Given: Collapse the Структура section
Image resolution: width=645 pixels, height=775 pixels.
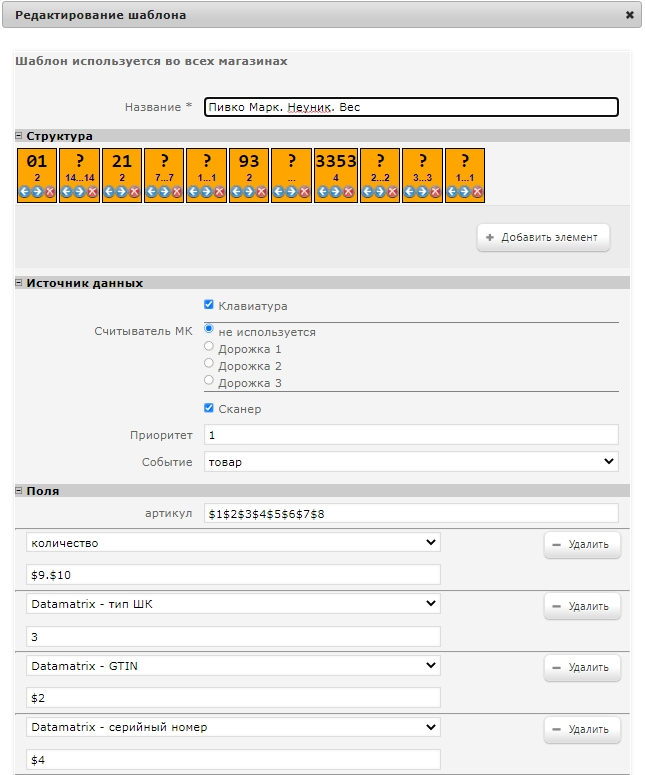Looking at the screenshot, I should pos(19,135).
